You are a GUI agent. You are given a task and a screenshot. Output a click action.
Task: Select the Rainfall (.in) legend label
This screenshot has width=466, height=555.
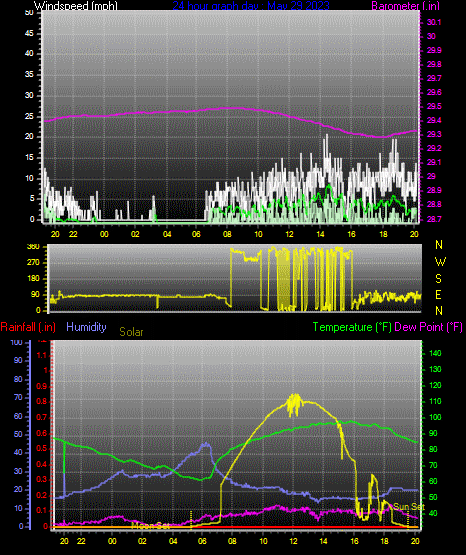click(28, 327)
